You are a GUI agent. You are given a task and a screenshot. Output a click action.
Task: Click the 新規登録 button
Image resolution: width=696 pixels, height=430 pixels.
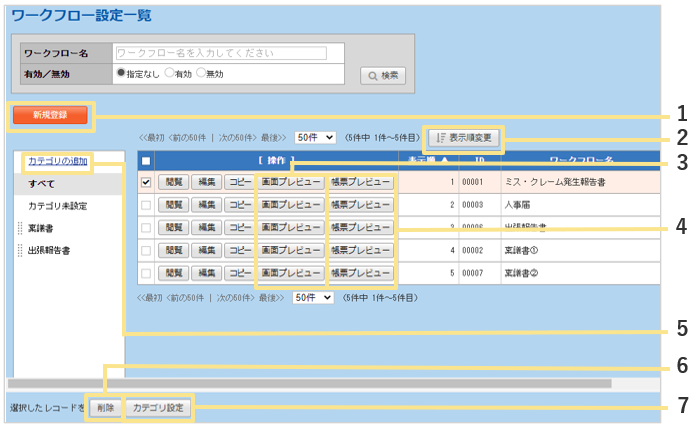[50, 115]
